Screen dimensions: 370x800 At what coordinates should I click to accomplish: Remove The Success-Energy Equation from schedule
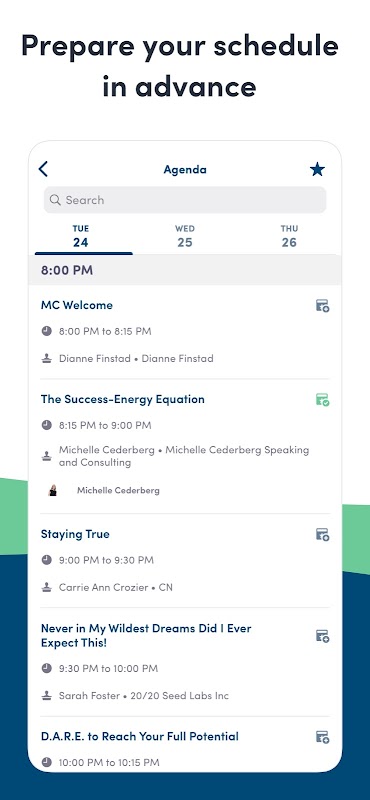pos(322,399)
